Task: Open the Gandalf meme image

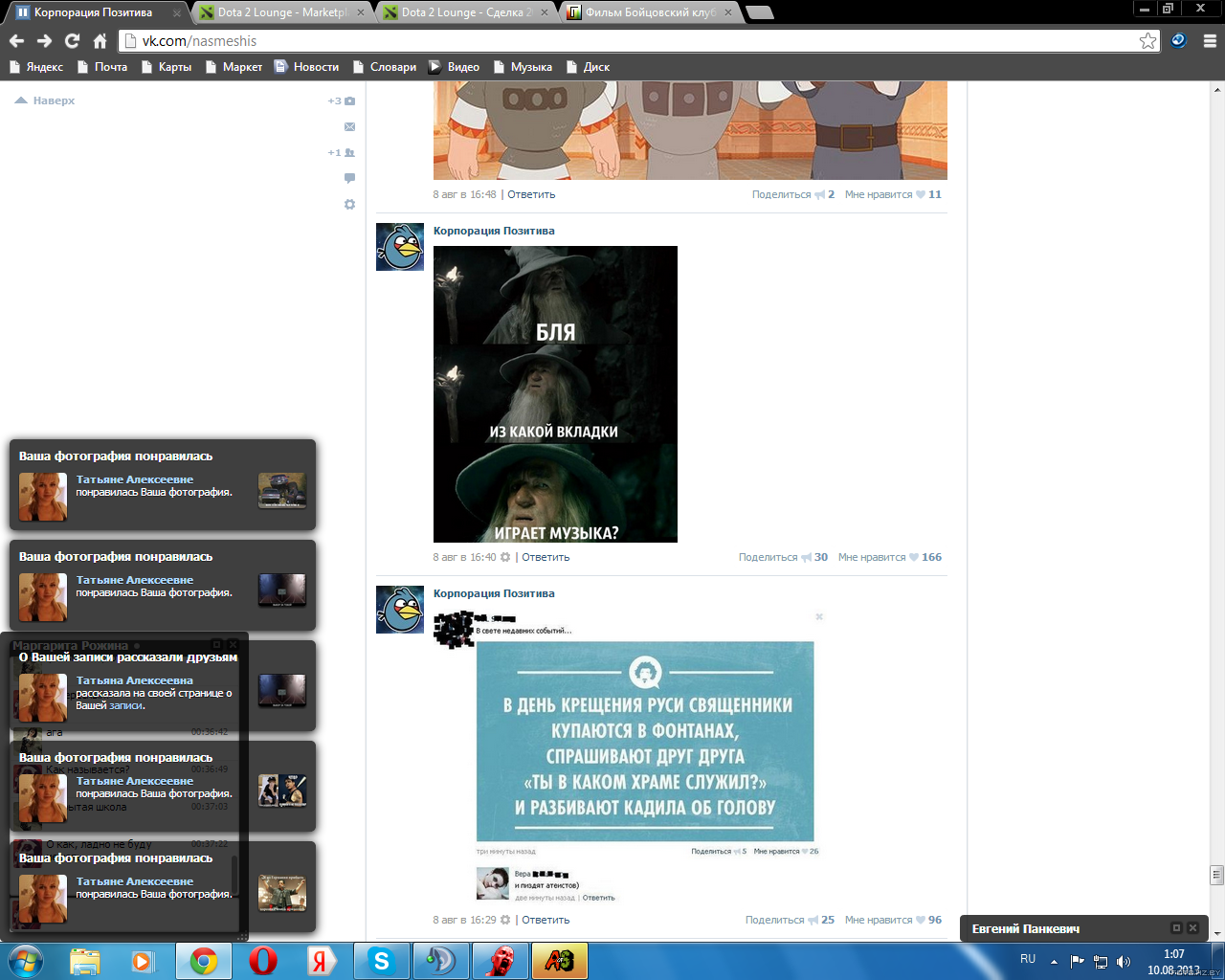Action: click(x=555, y=394)
